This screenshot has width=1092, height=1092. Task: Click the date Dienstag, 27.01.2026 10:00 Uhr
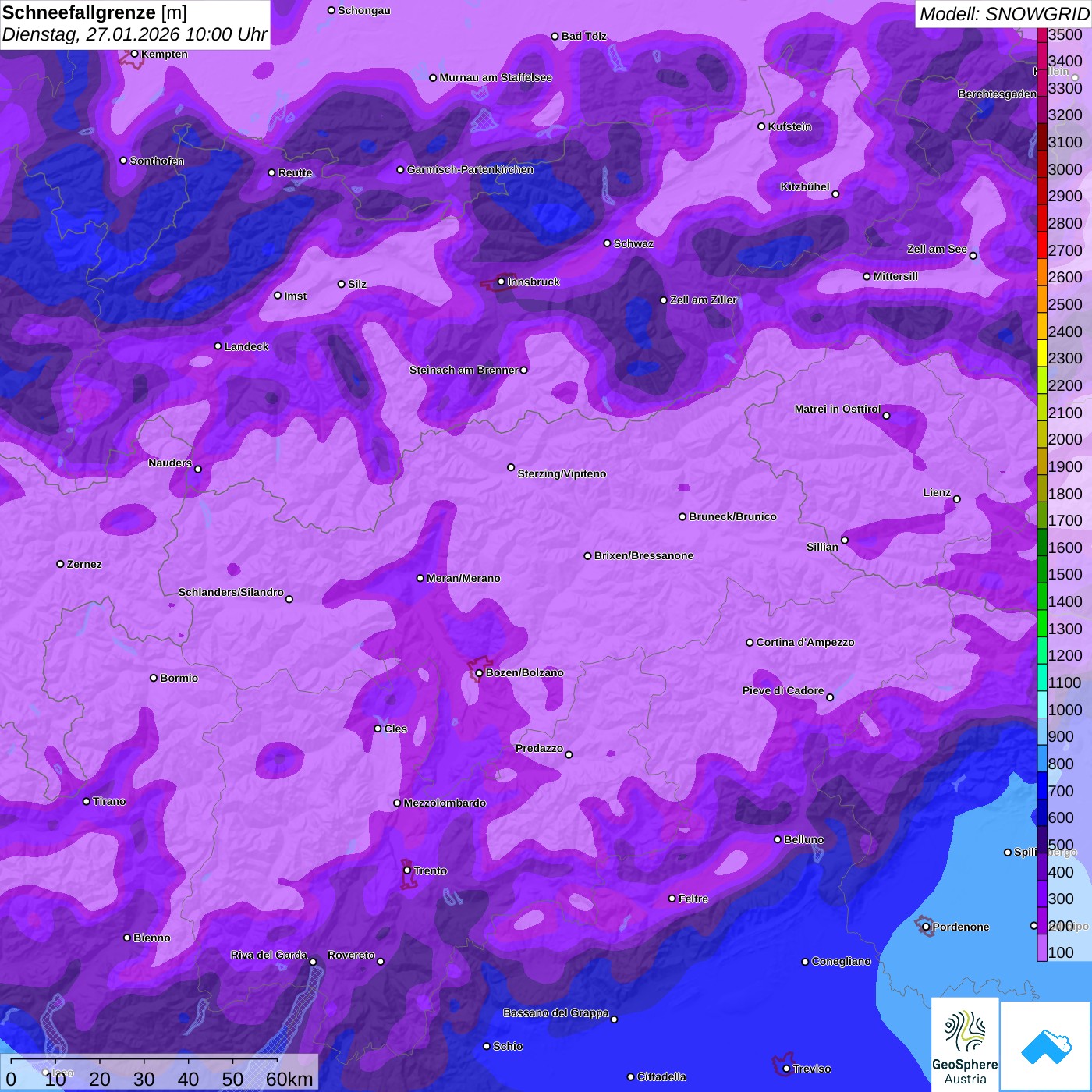(134, 35)
